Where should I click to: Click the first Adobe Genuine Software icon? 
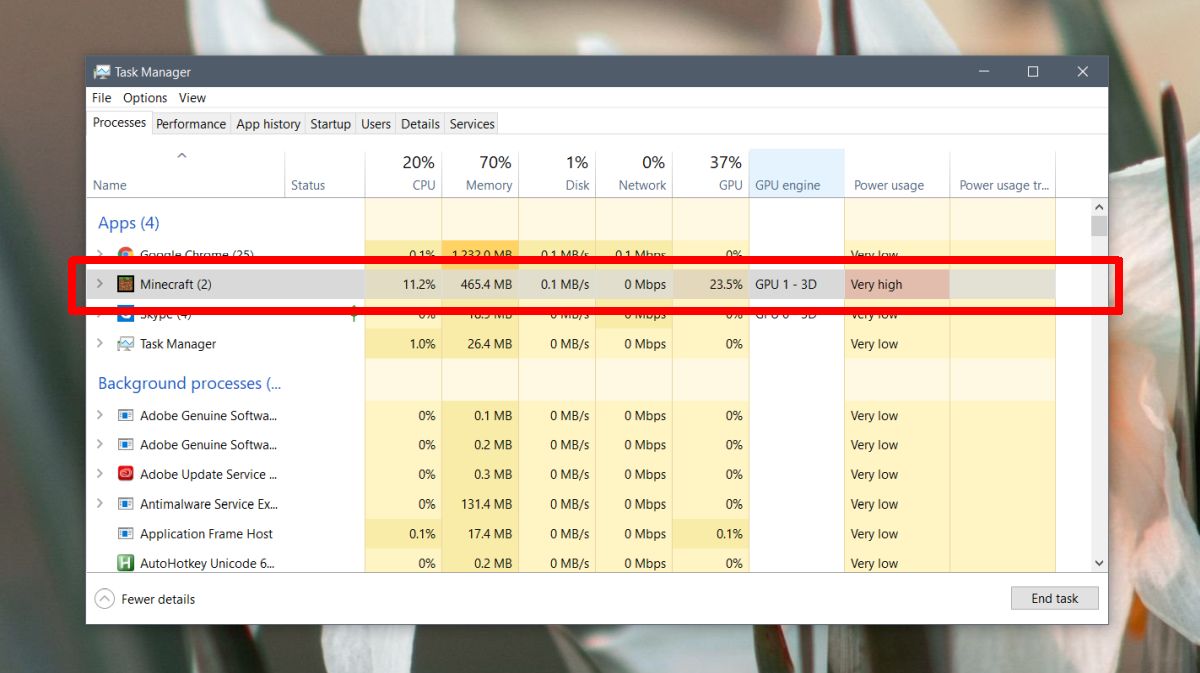[x=124, y=415]
